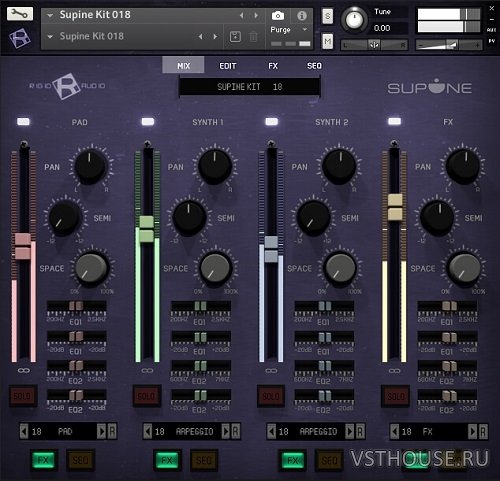Toggle the FX channel power LED

pyautogui.click(x=395, y=121)
